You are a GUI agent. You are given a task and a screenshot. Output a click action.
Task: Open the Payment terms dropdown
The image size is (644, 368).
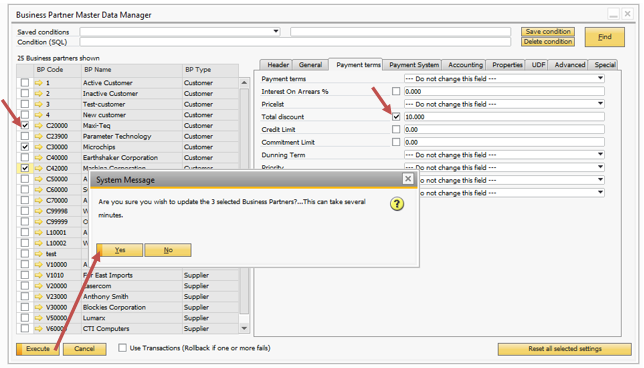point(600,78)
